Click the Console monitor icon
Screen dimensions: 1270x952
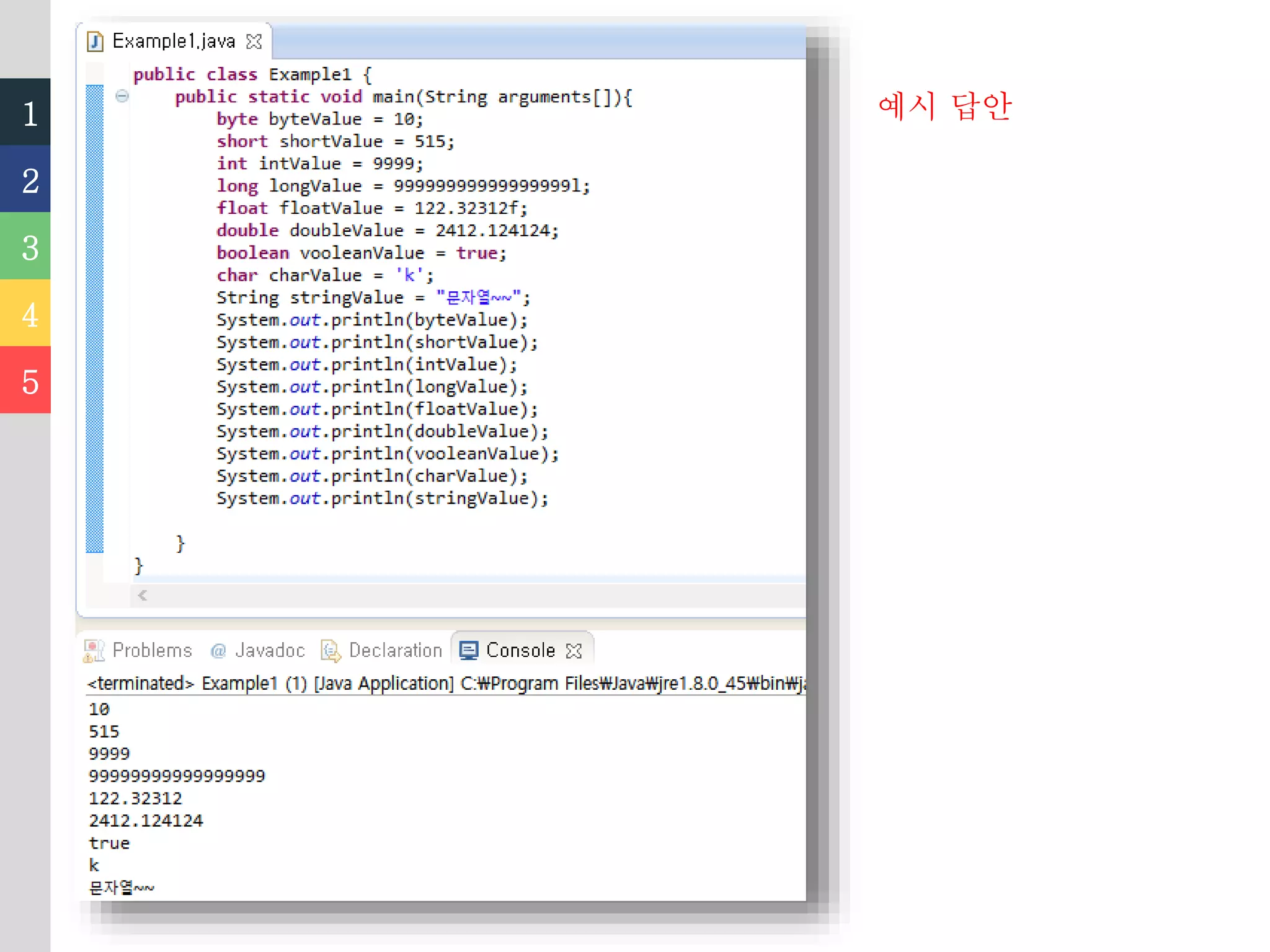469,650
